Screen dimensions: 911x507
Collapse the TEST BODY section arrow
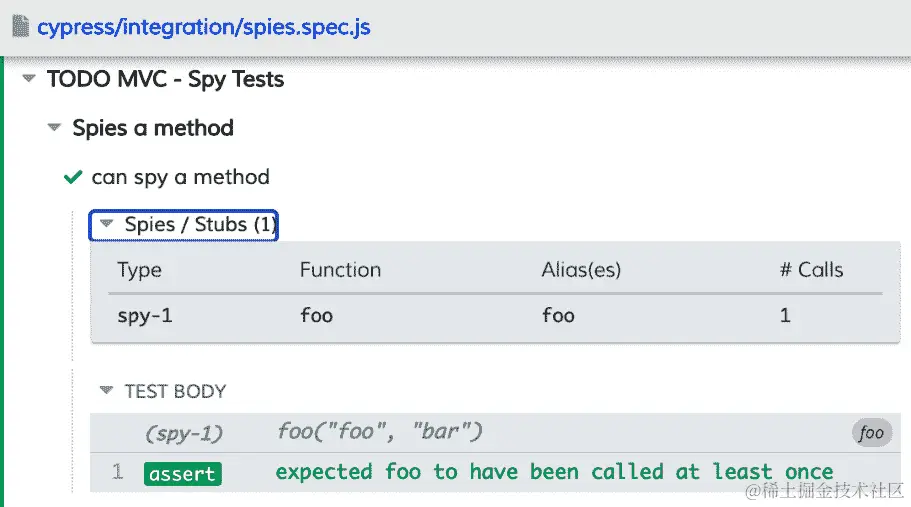pos(105,391)
